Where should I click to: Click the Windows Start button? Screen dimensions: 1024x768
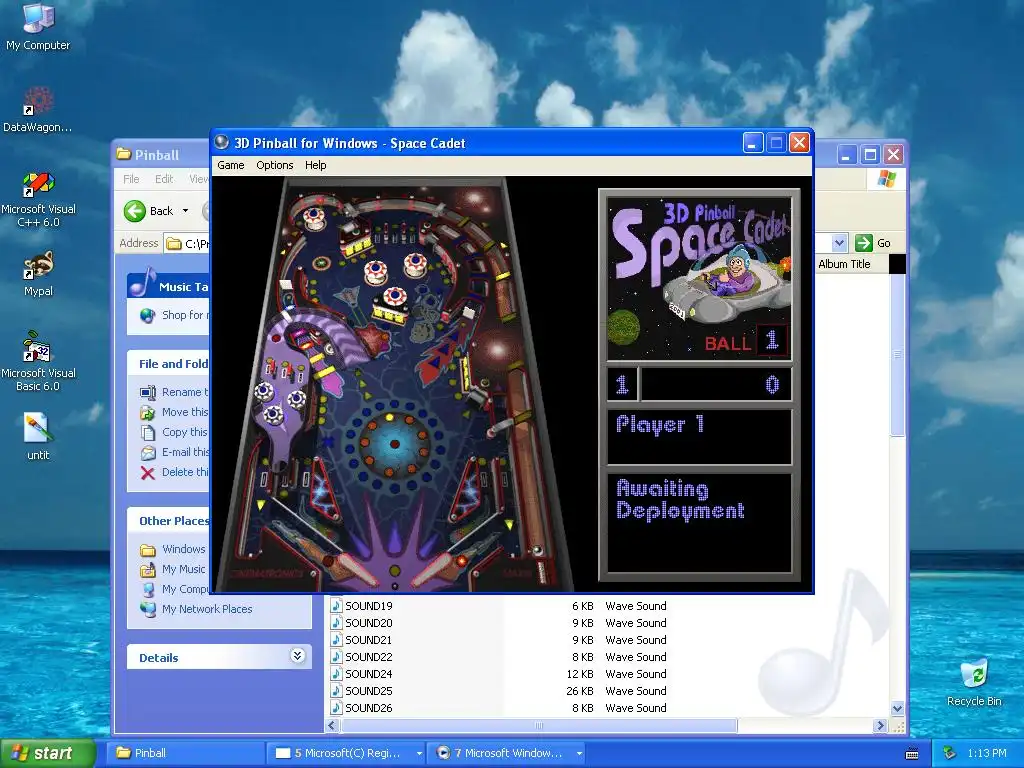pos(48,753)
